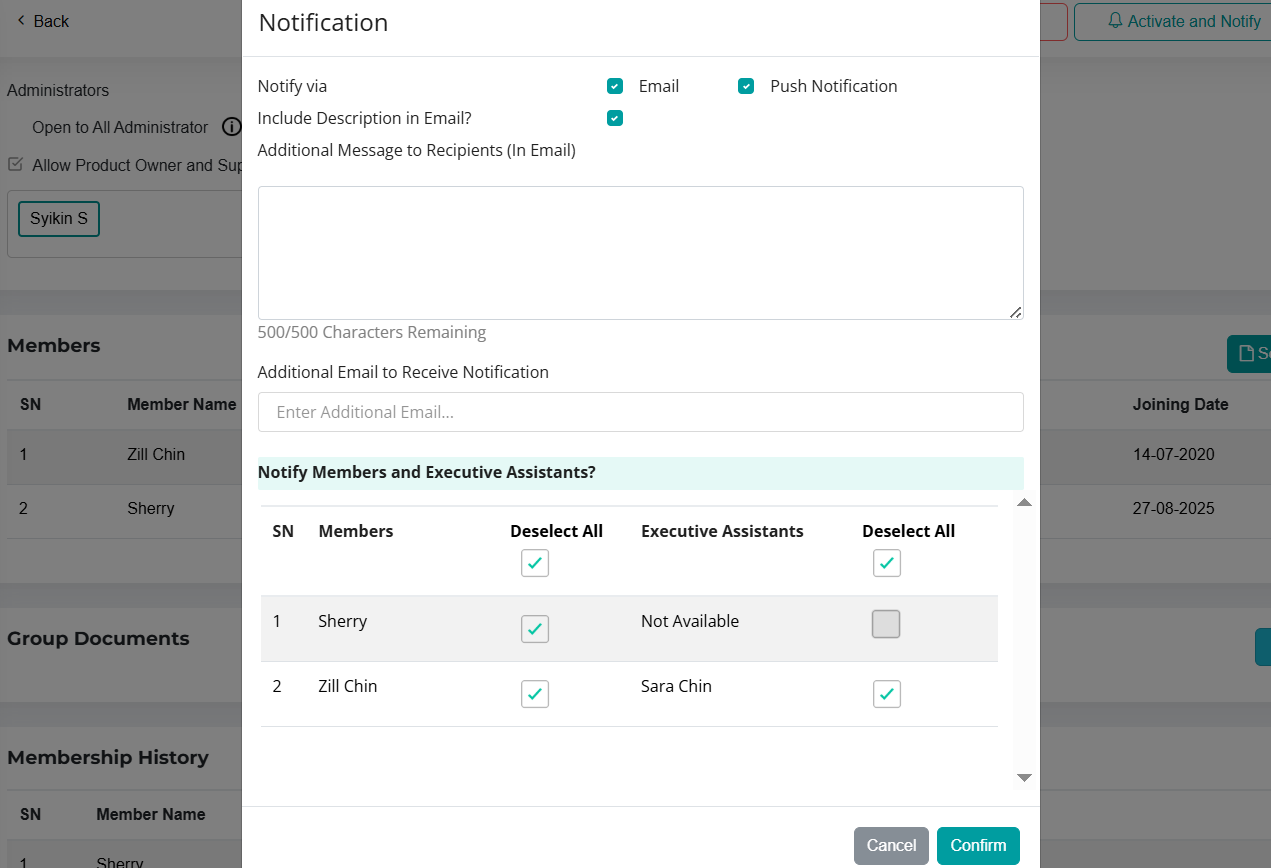Click the Syikin S administrator tag
Screen dimensions: 1271x868
(x=59, y=219)
